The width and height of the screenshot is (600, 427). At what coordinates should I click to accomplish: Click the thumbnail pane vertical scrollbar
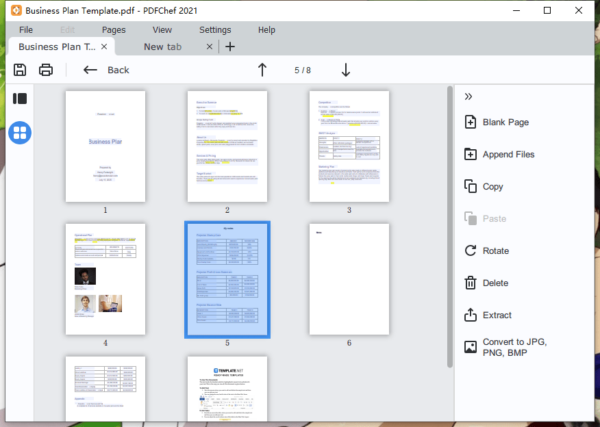click(x=450, y=227)
